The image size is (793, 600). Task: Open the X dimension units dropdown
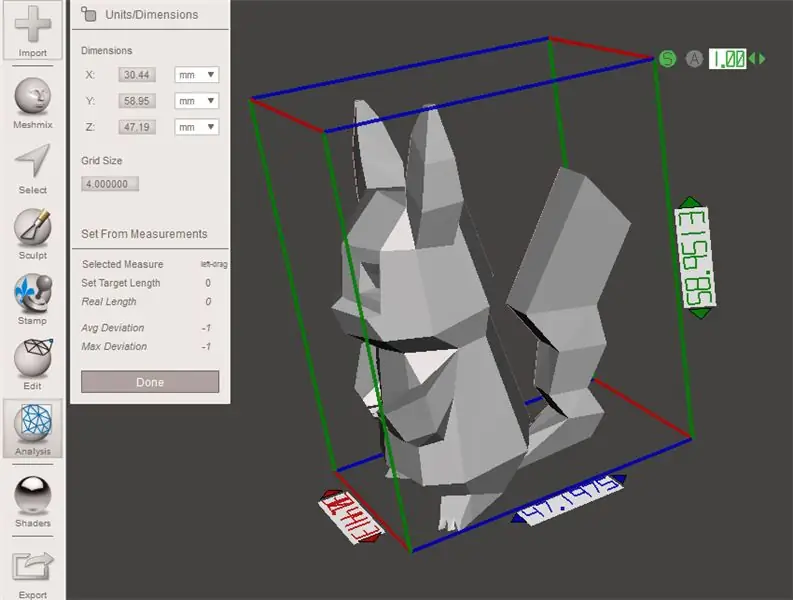click(197, 75)
